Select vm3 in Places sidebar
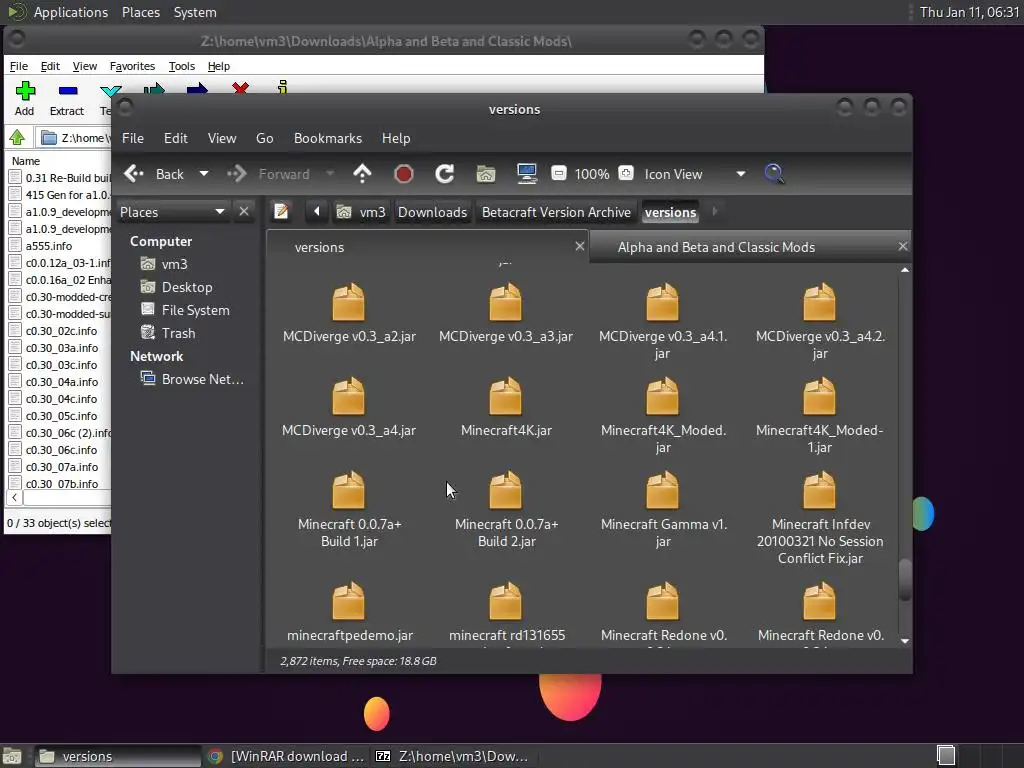 pos(174,264)
